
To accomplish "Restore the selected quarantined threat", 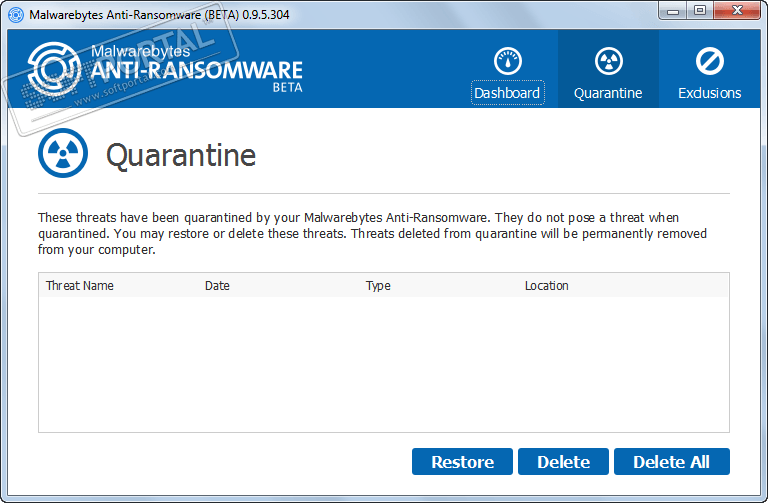I will 462,461.
